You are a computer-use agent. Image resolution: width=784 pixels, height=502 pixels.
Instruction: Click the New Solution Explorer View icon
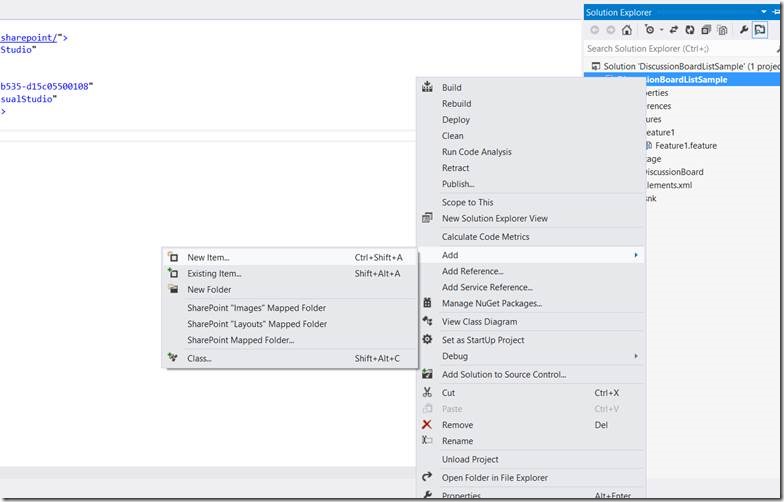point(427,218)
